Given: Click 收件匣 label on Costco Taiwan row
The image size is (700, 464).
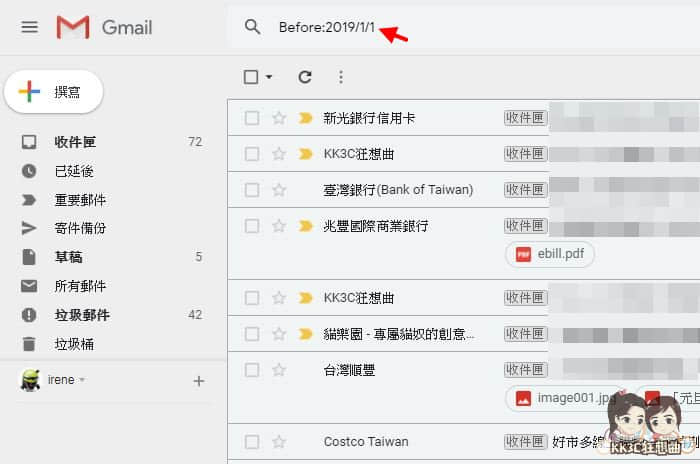Looking at the screenshot, I should (525, 442).
